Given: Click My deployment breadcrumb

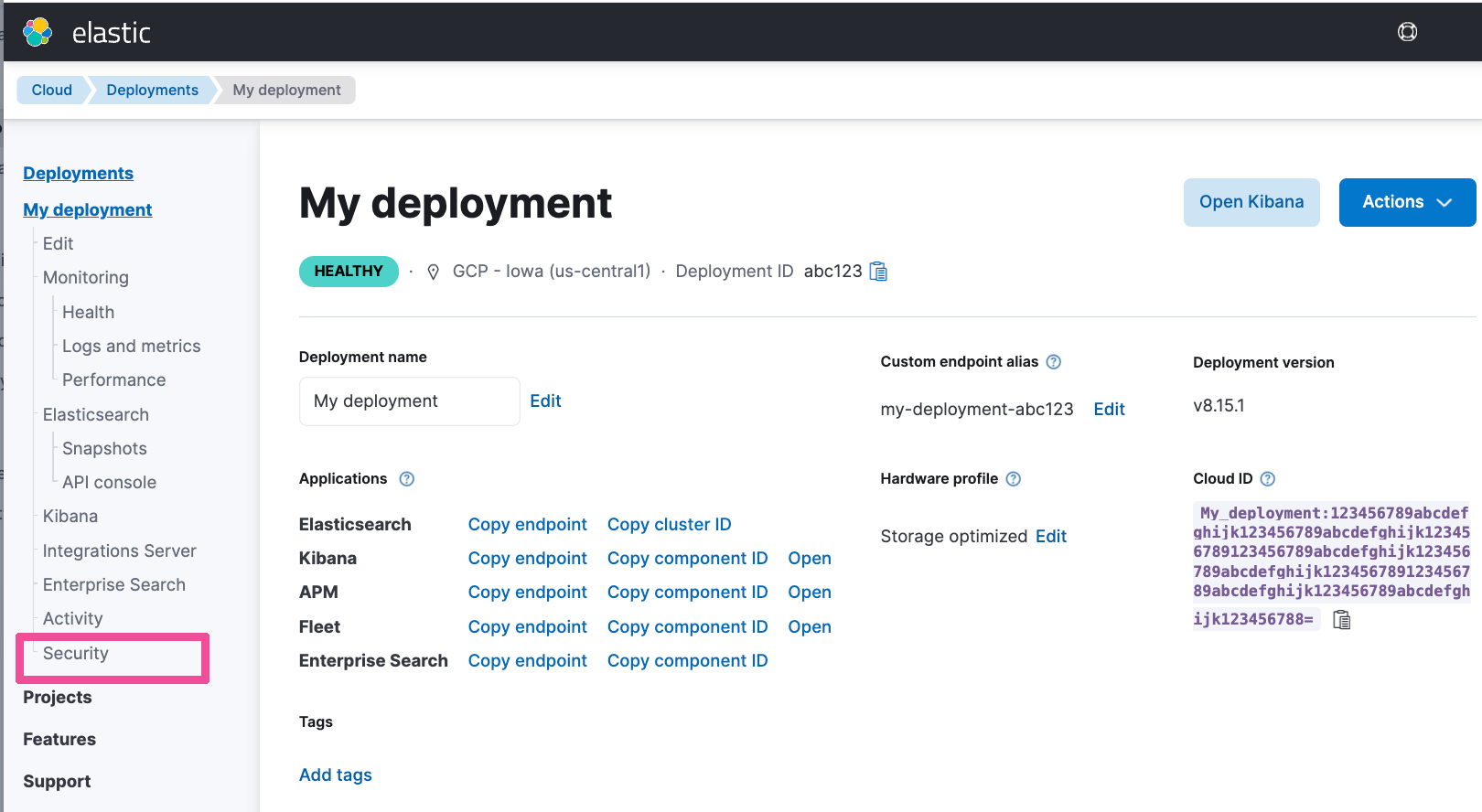Looking at the screenshot, I should point(286,90).
